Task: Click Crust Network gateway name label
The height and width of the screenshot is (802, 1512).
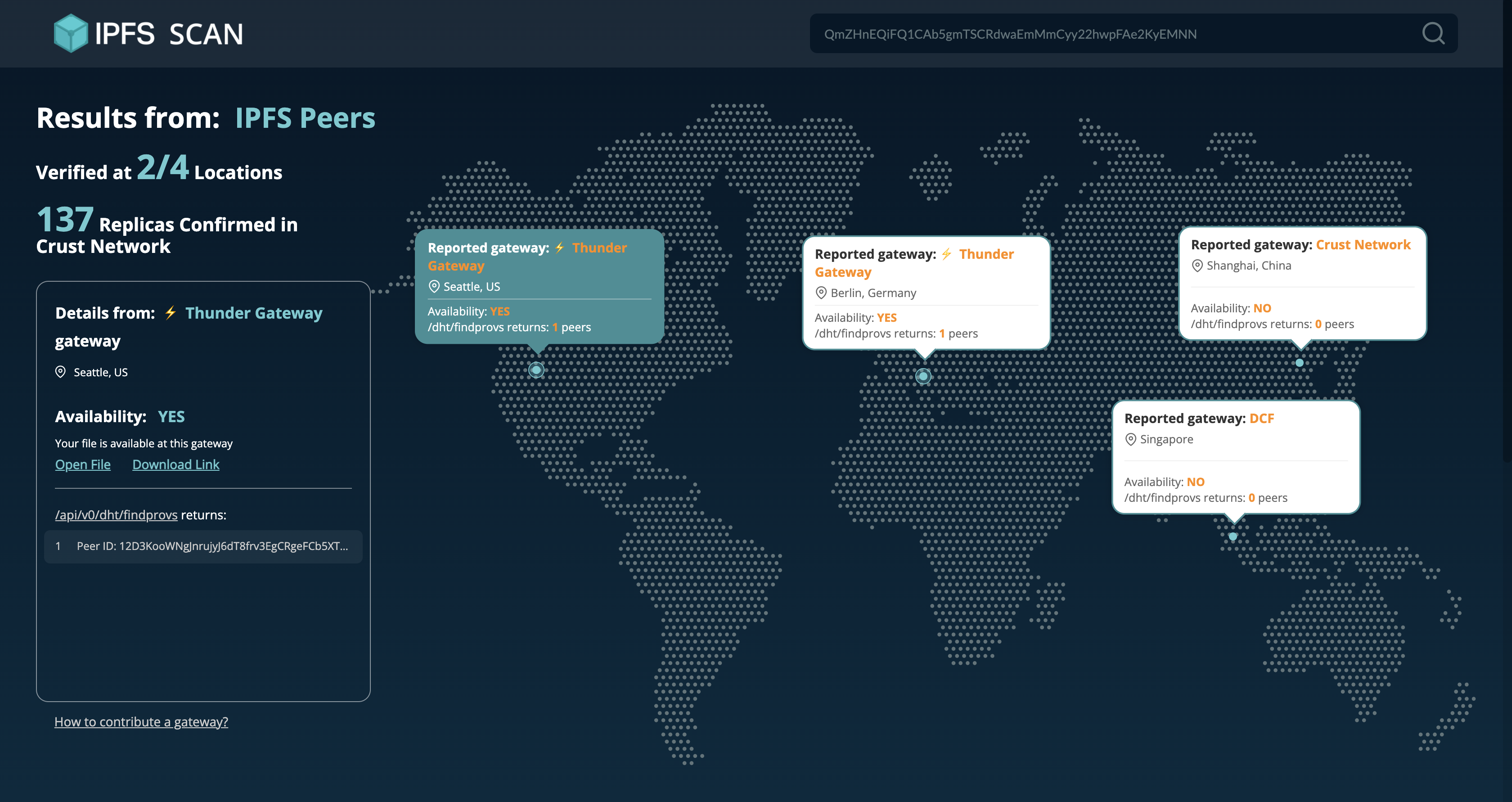Action: [x=1363, y=245]
